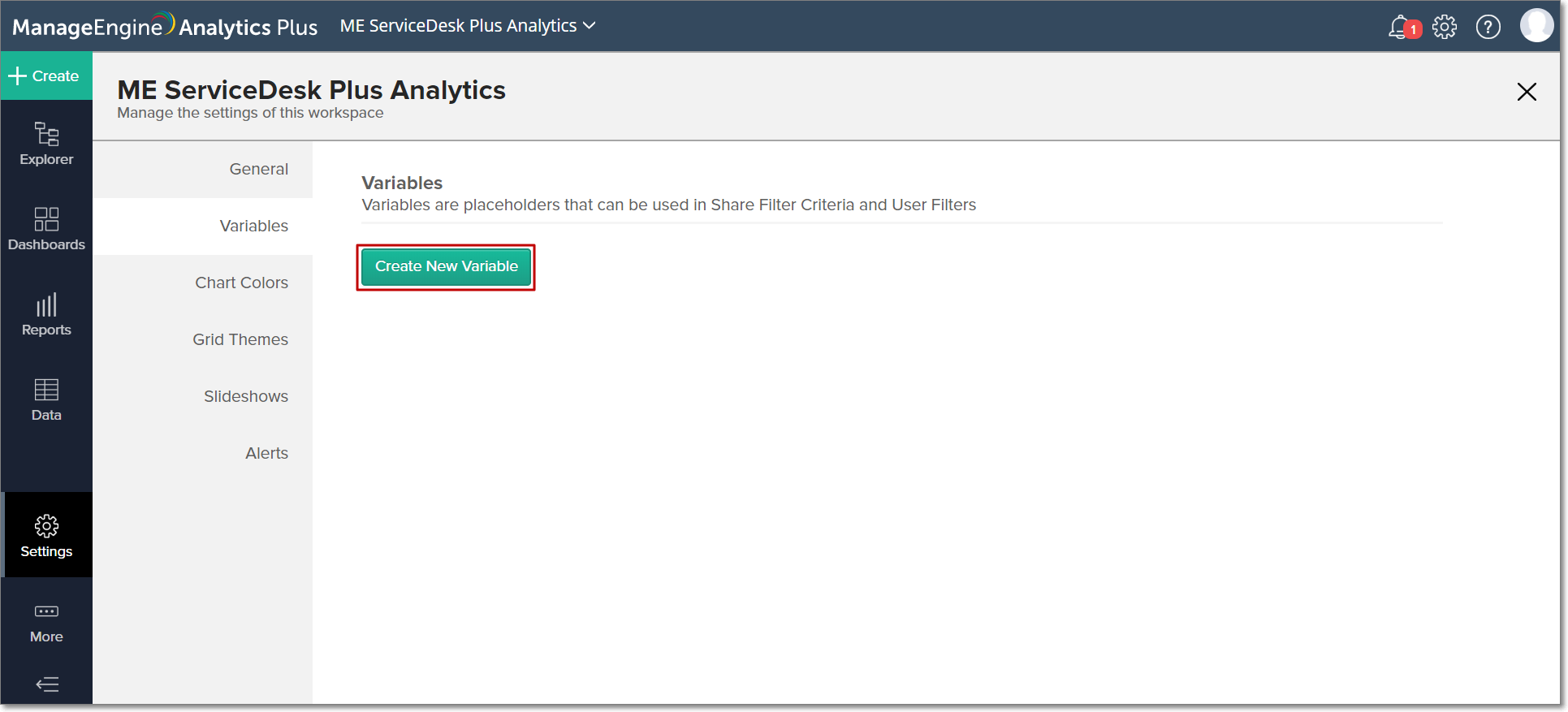Open the user profile avatar
The image size is (1568, 712).
click(1536, 25)
